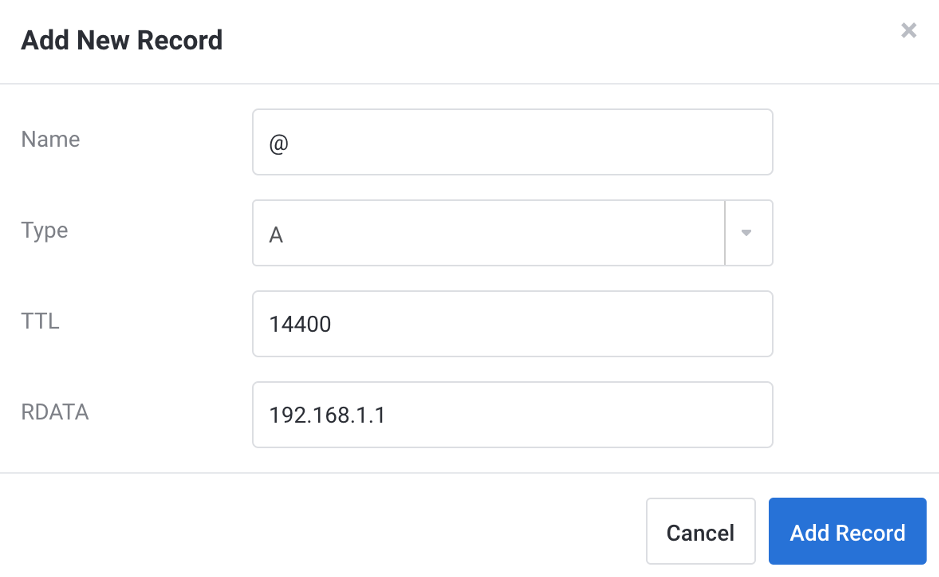Image resolution: width=939 pixels, height=577 pixels.
Task: Focus the Name input field
Action: (x=512, y=142)
